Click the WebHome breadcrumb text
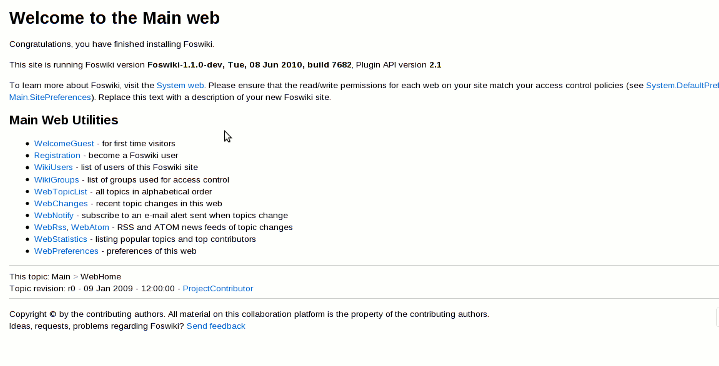719x366 pixels. [x=101, y=277]
